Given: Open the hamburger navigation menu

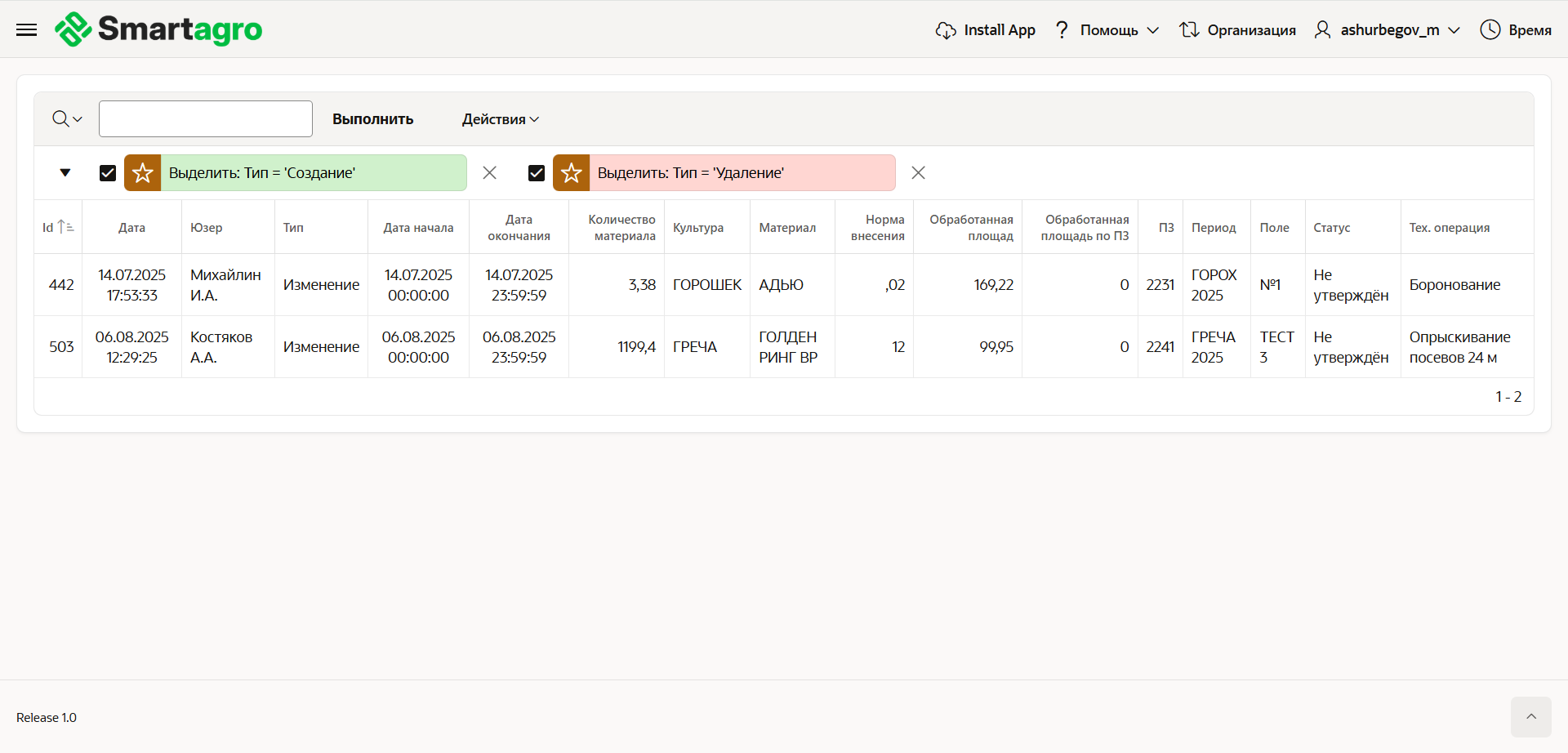Looking at the screenshot, I should pos(27,30).
